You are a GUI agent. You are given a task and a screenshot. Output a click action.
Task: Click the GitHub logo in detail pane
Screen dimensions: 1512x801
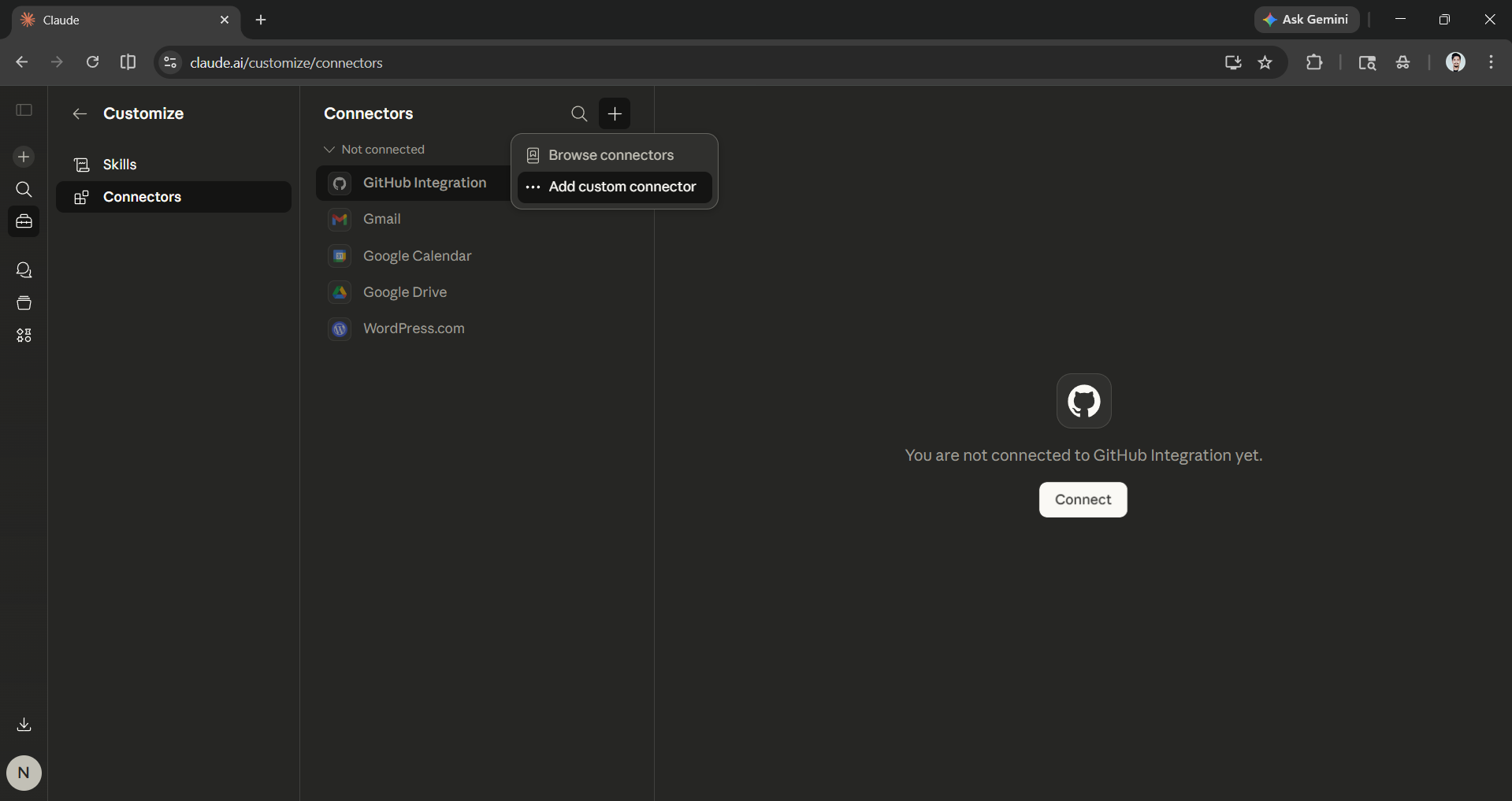click(1083, 401)
